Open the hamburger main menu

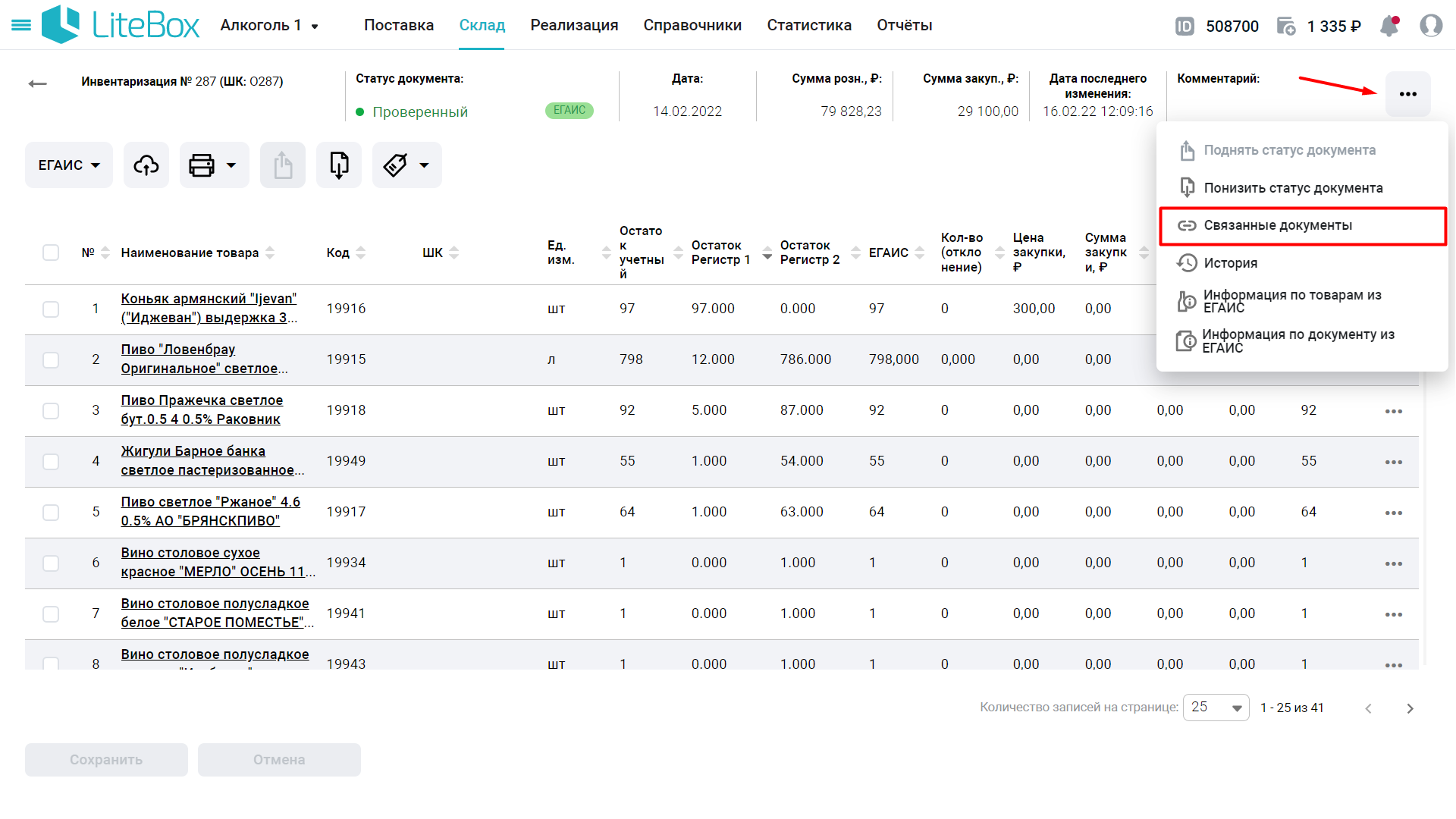[21, 25]
